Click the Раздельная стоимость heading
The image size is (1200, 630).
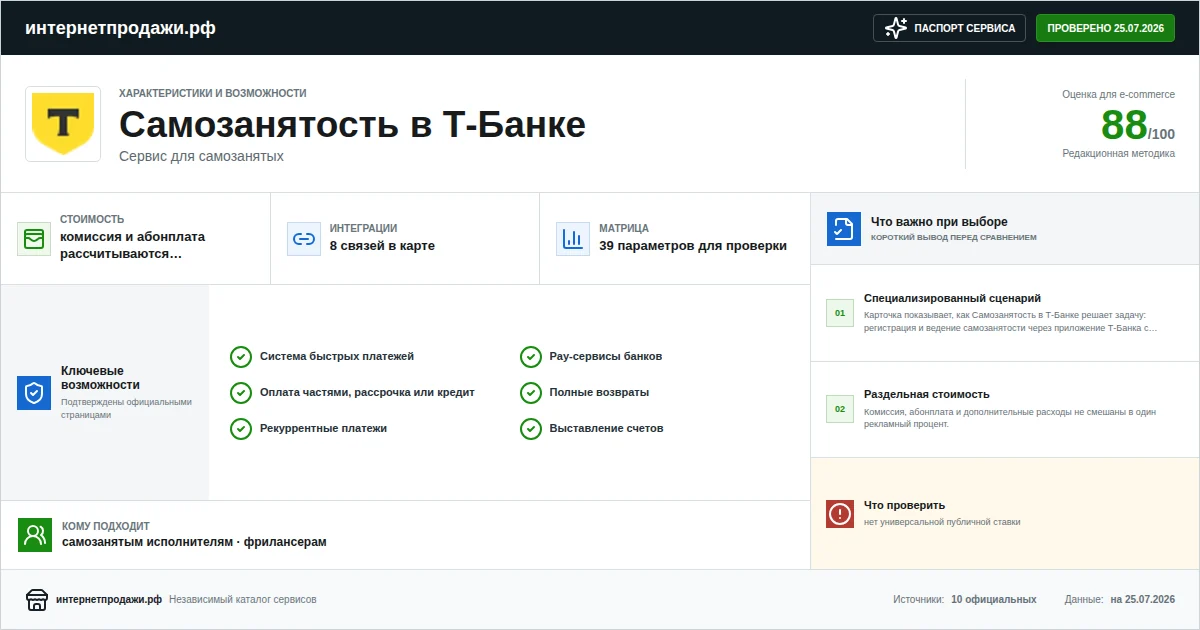tap(926, 394)
